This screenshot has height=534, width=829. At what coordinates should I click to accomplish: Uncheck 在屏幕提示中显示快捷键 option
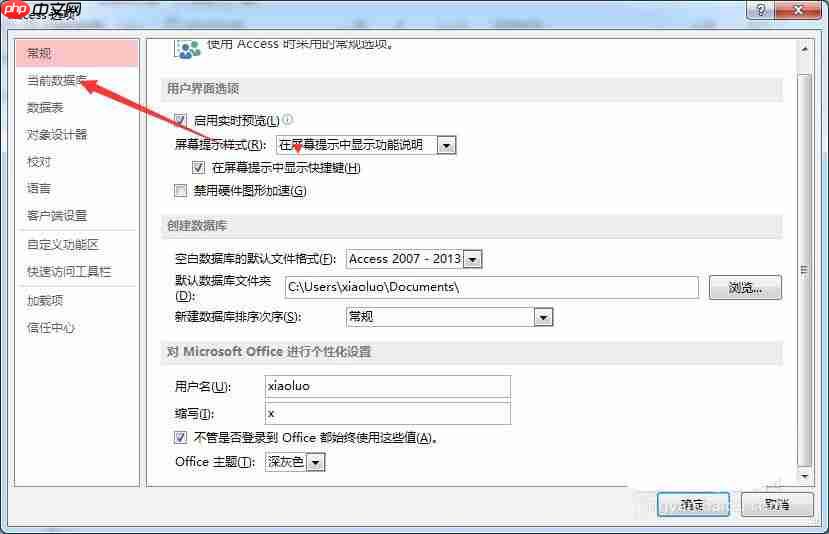click(x=198, y=168)
